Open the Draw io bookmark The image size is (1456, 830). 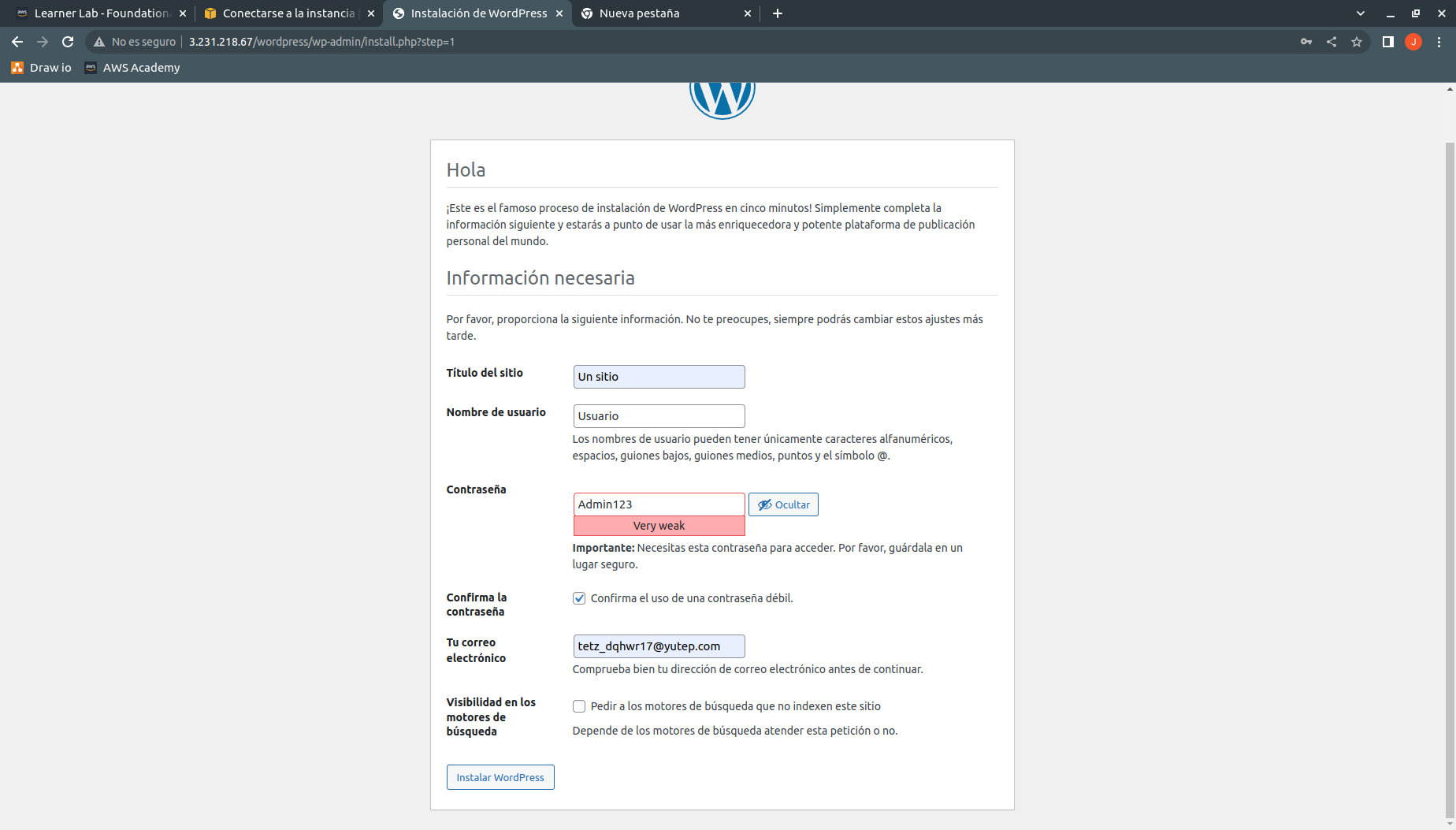click(x=41, y=68)
